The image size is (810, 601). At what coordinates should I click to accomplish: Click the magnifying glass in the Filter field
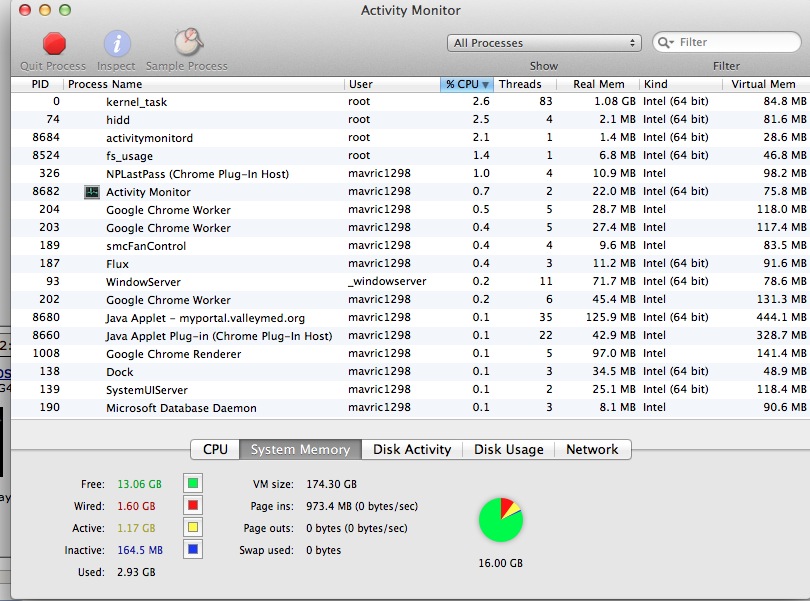click(x=665, y=42)
